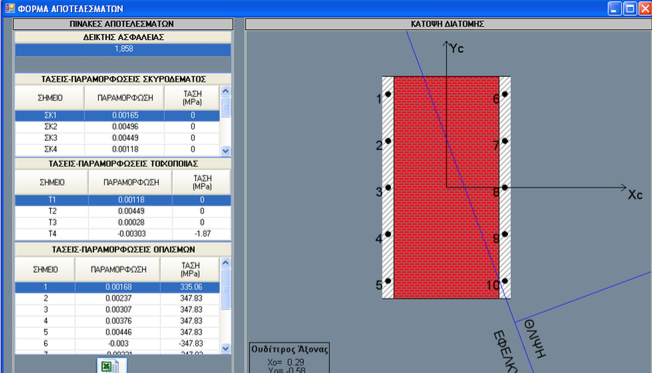Screen dimensions: 652x374
Task: Select reinforcement row 3
Action: coord(117,310)
